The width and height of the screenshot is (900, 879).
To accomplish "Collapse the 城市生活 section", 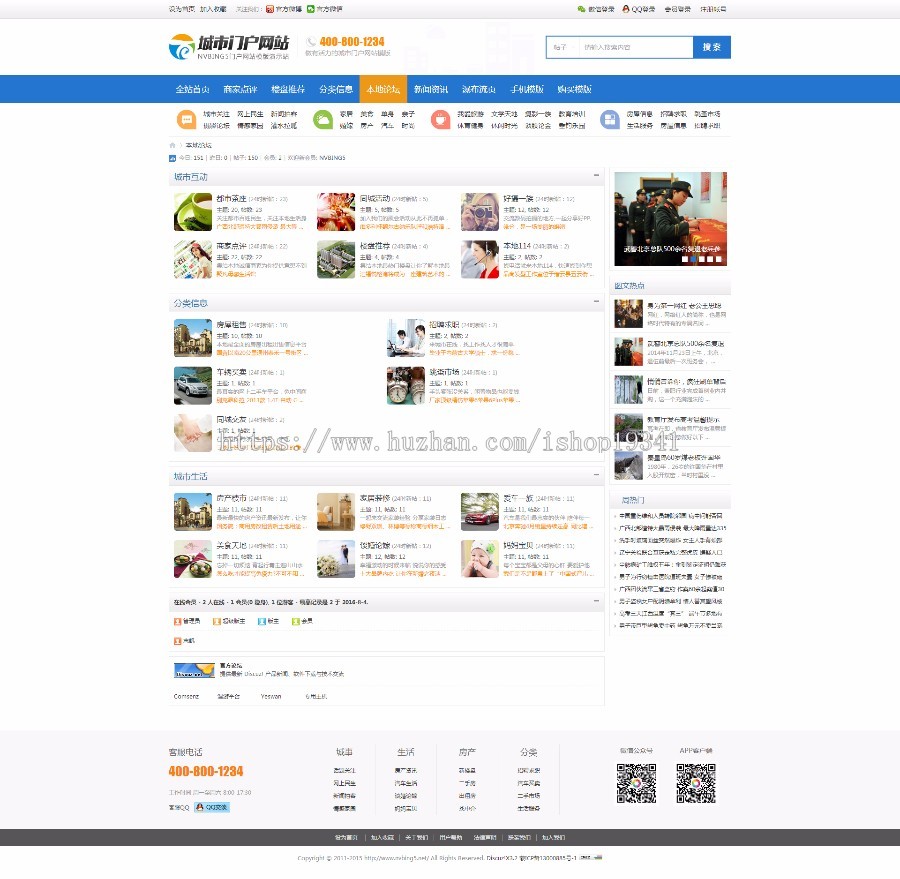I will (x=596, y=475).
